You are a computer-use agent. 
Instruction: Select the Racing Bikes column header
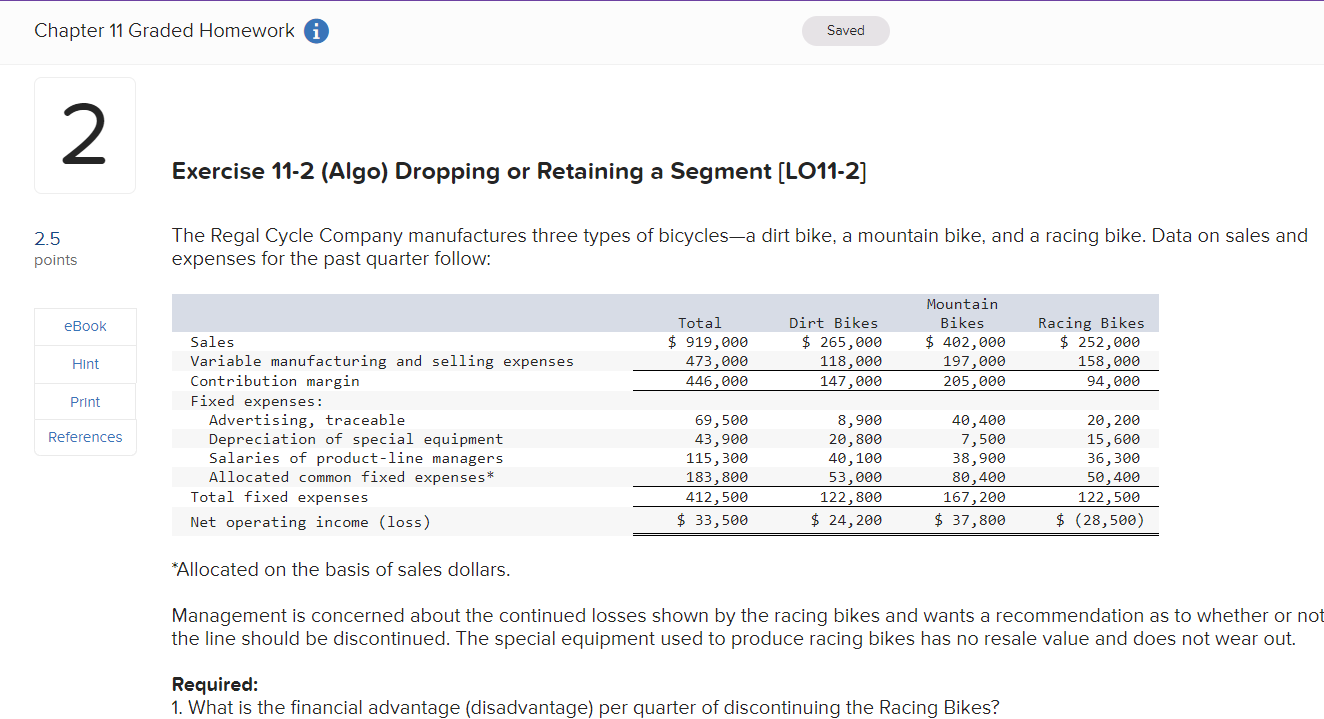[1091, 322]
